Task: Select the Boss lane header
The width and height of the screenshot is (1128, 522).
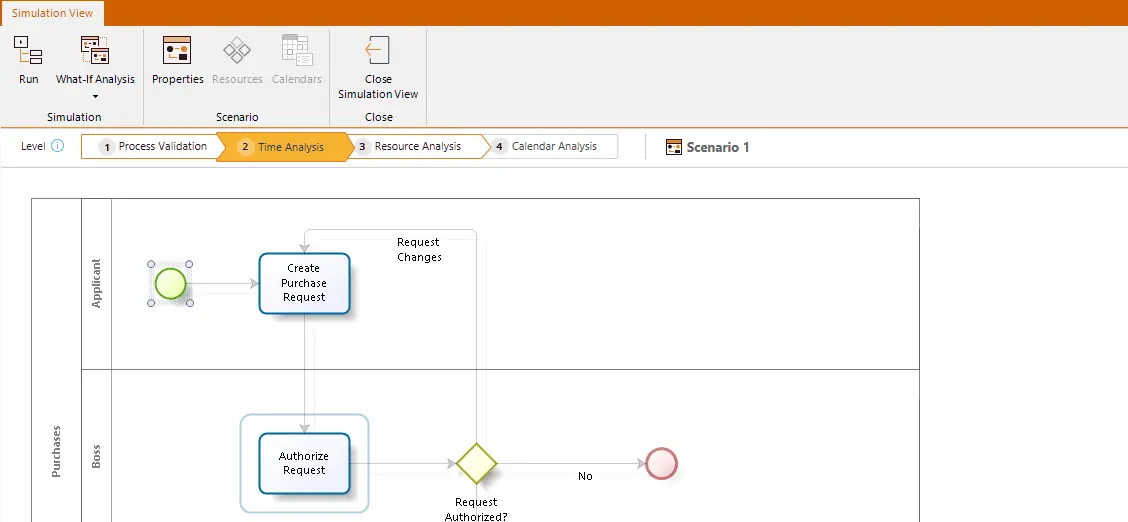Action: click(96, 446)
